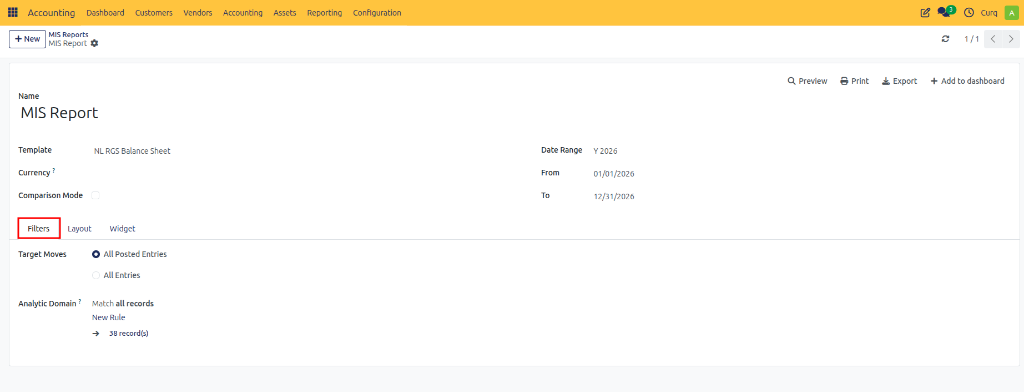Screen dimensions: 1024x392
Task: Click the Analytic Domain help question mark
Action: 80,301
